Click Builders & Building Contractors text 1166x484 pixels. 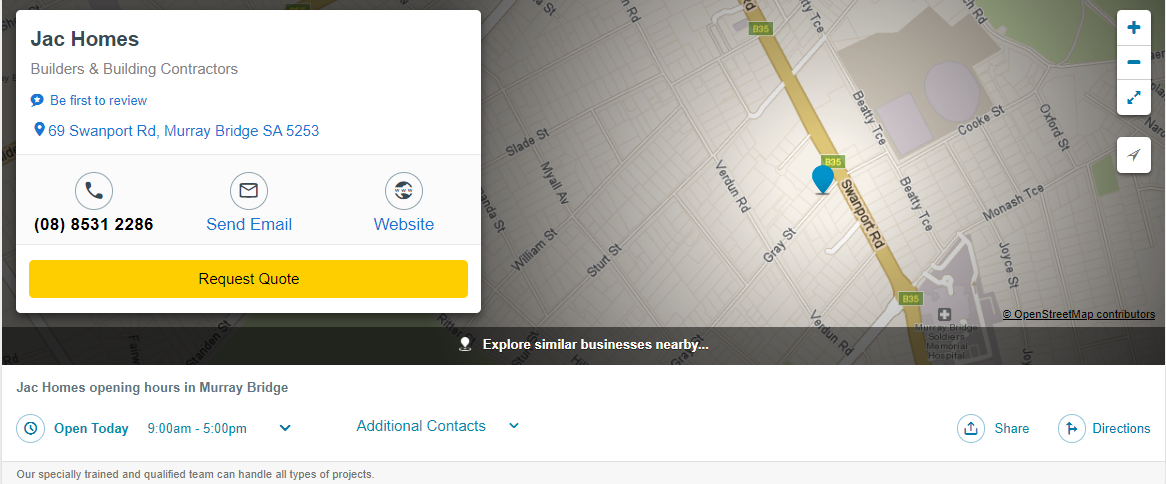pyautogui.click(x=134, y=69)
